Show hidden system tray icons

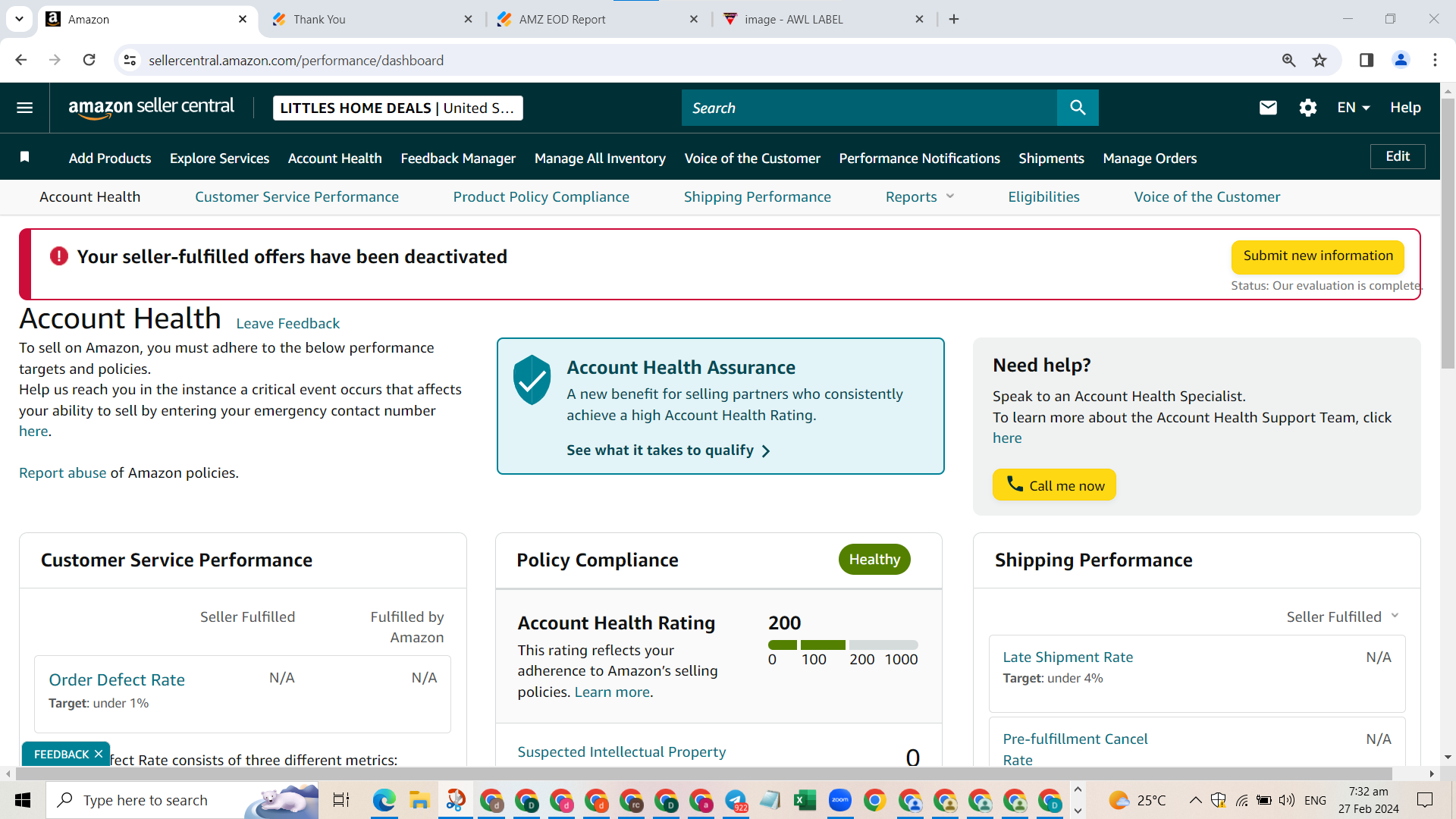pos(1195,800)
